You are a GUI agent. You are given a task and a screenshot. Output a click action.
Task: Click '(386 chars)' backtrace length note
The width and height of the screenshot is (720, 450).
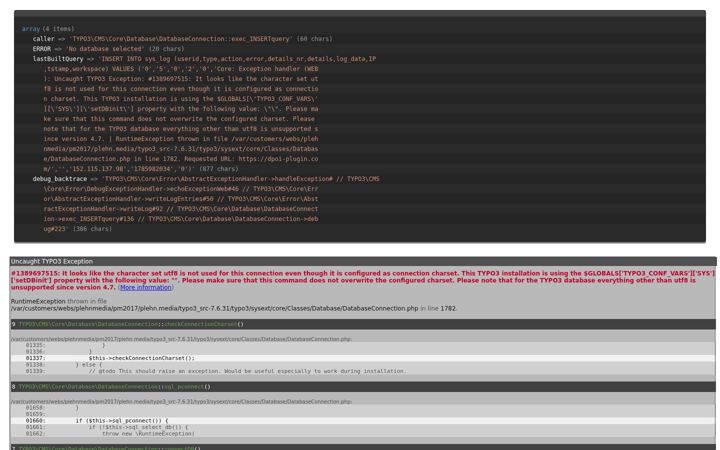point(92,229)
